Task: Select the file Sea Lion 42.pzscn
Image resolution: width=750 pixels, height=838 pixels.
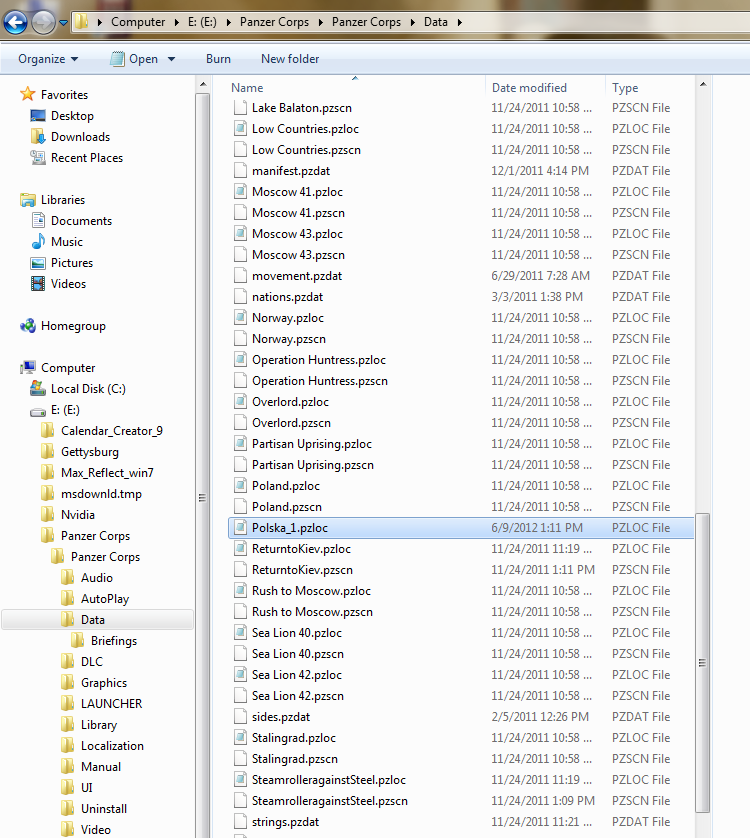Action: pyautogui.click(x=298, y=696)
